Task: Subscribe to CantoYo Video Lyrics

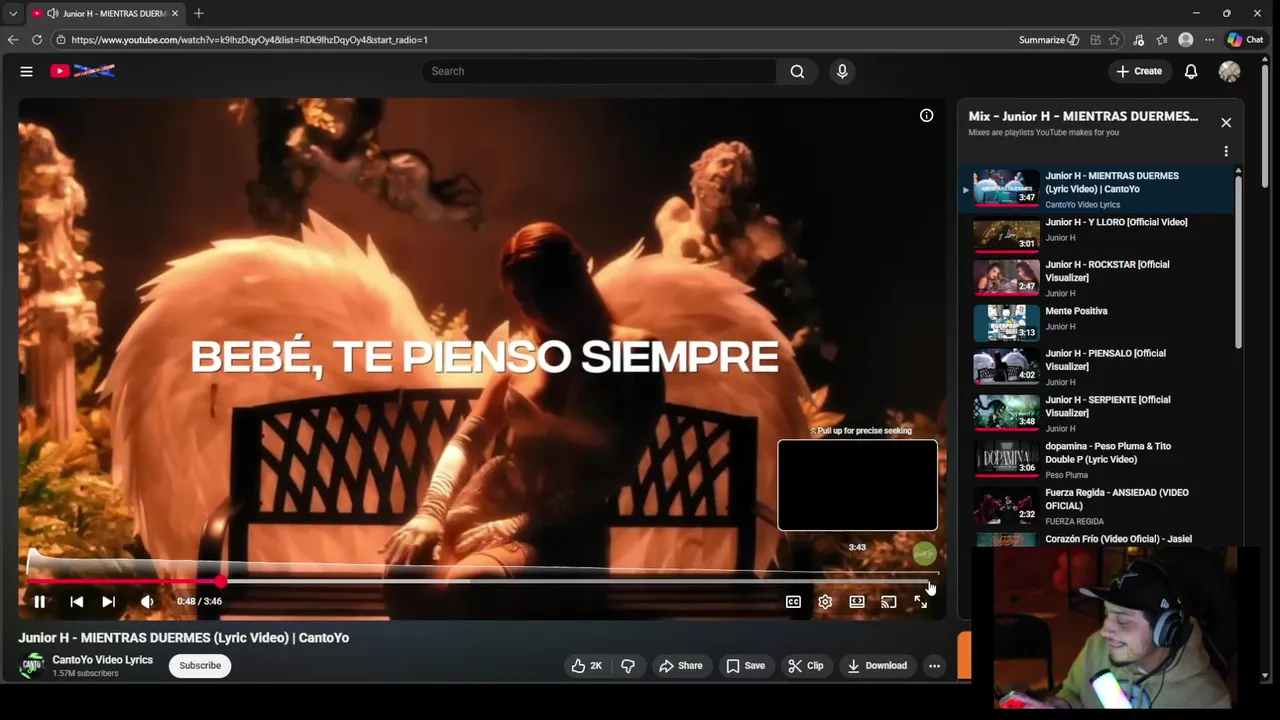Action: coord(200,666)
